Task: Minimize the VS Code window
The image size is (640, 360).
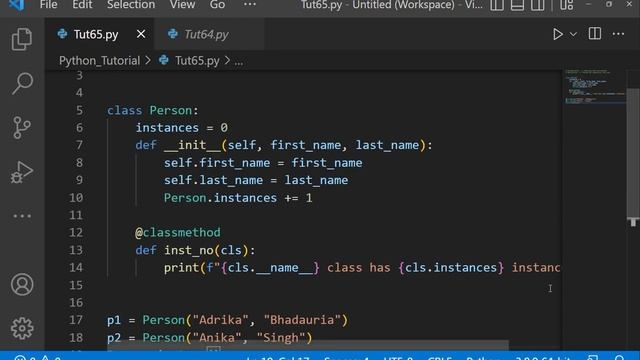Action: coord(588,4)
